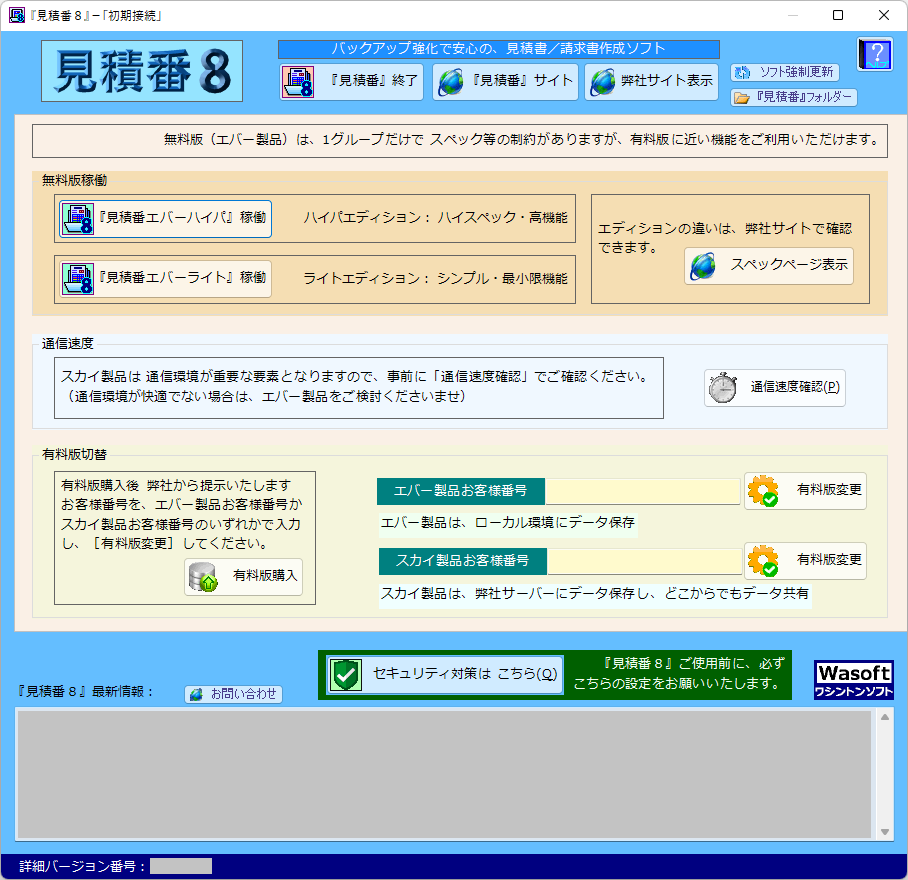Viewport: 908px width, 880px height.
Task: Show the スペックページ表示 spec page
Action: (768, 266)
